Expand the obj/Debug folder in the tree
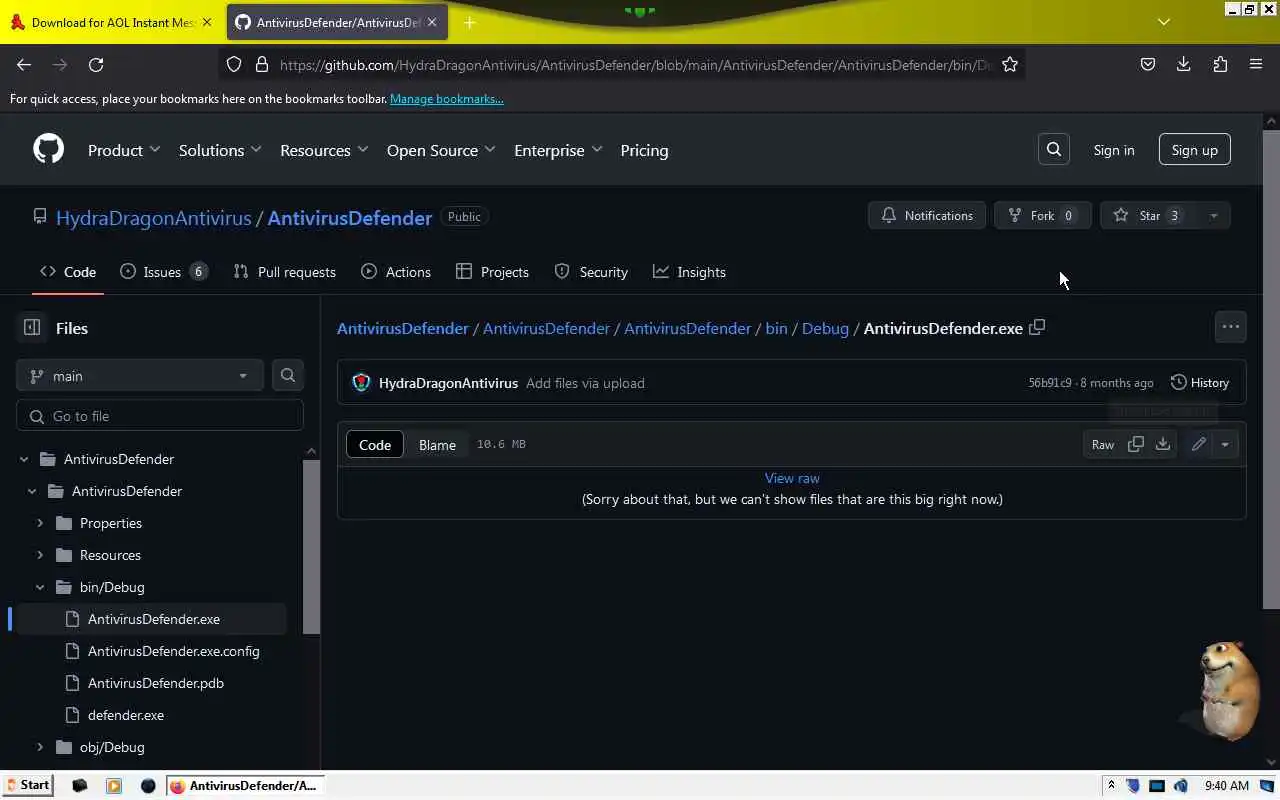 coord(40,747)
